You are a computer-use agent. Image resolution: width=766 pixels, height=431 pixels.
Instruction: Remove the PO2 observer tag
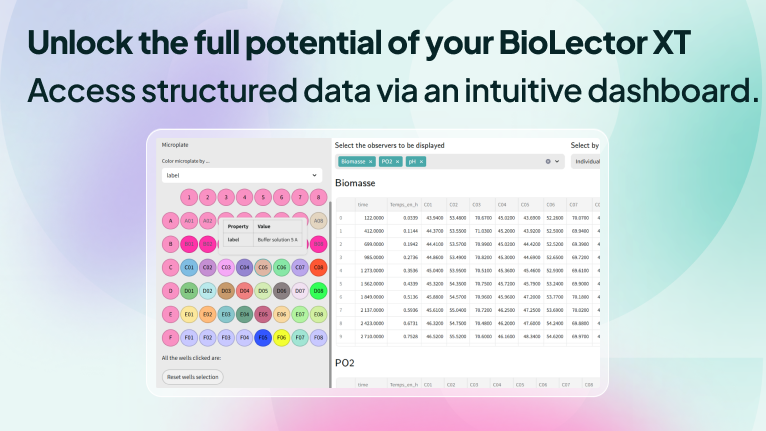(397, 161)
